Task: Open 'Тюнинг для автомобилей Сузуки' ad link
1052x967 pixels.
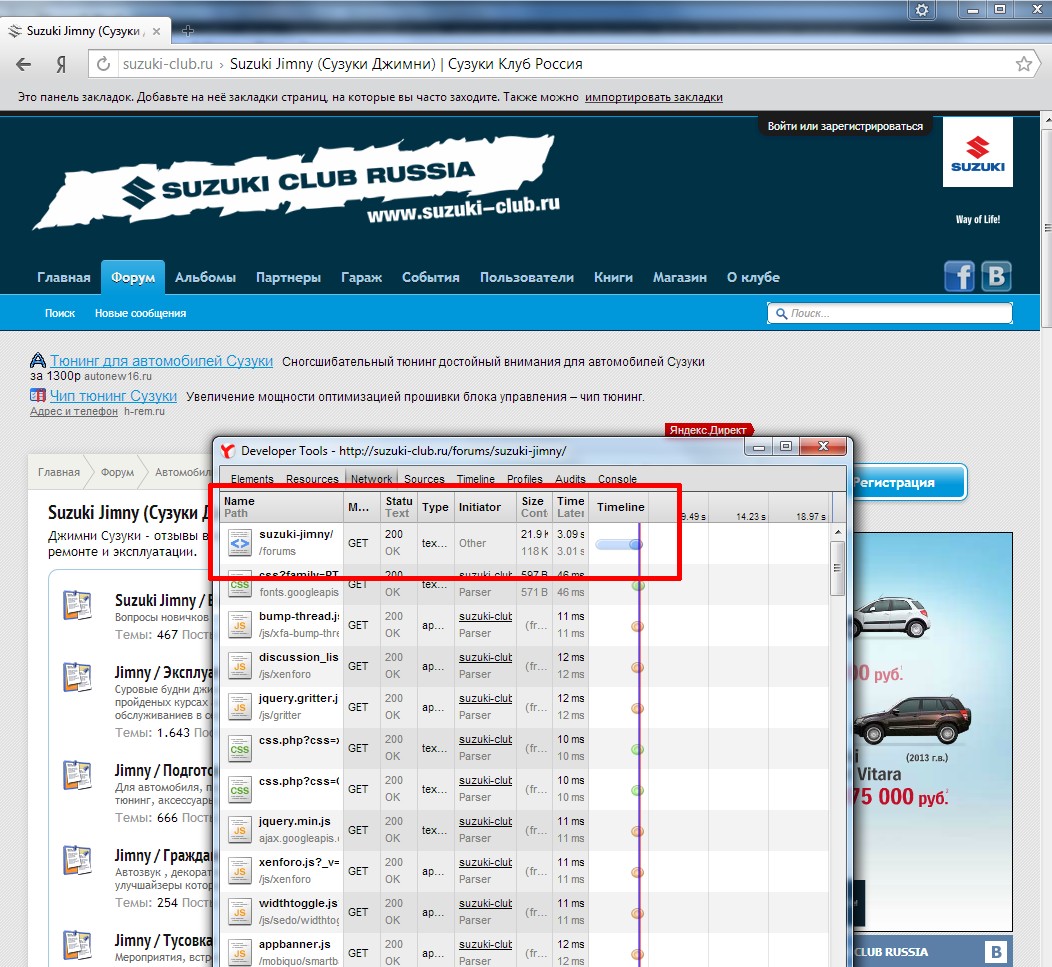Action: pyautogui.click(x=162, y=361)
